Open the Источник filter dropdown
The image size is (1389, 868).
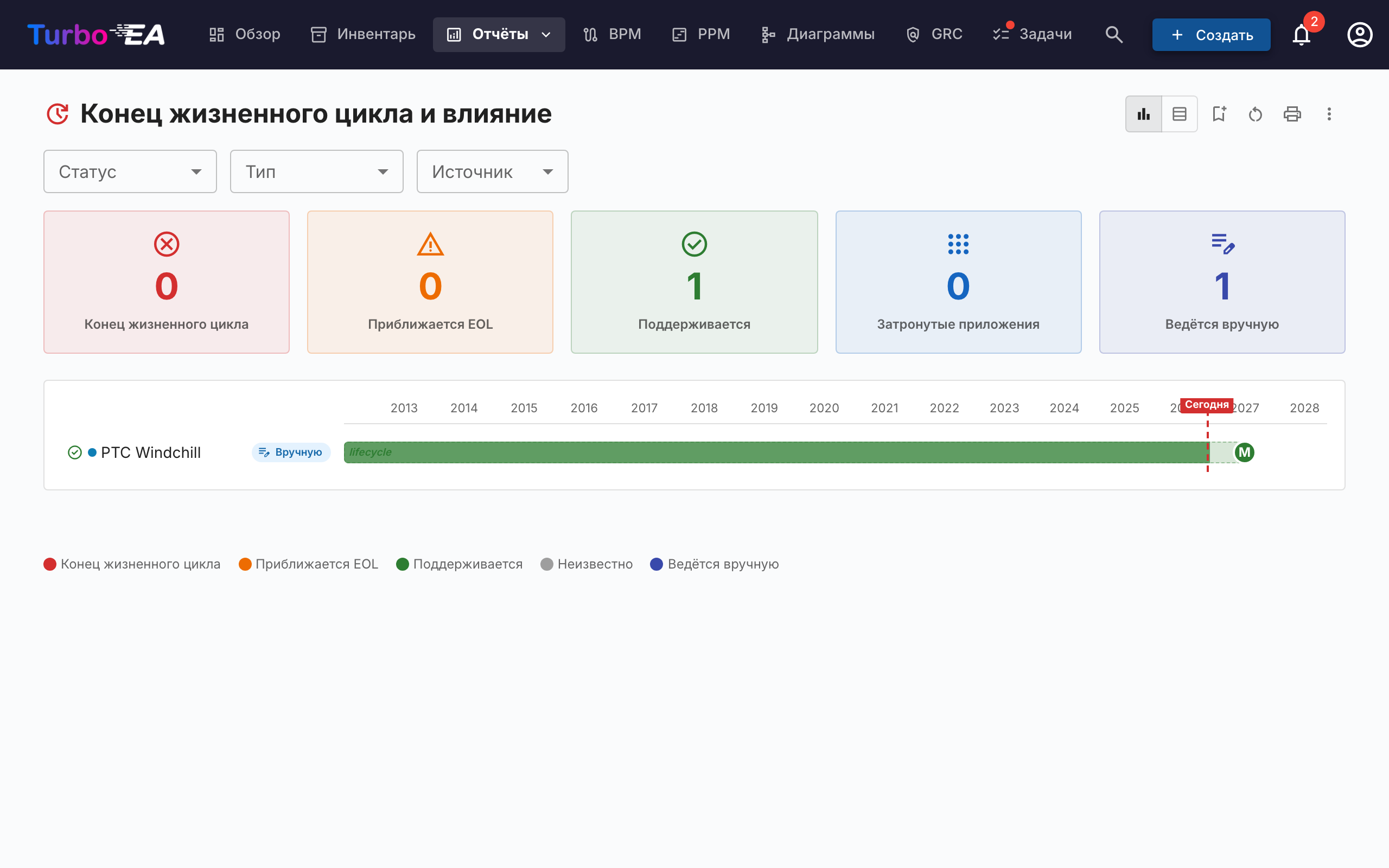click(493, 171)
